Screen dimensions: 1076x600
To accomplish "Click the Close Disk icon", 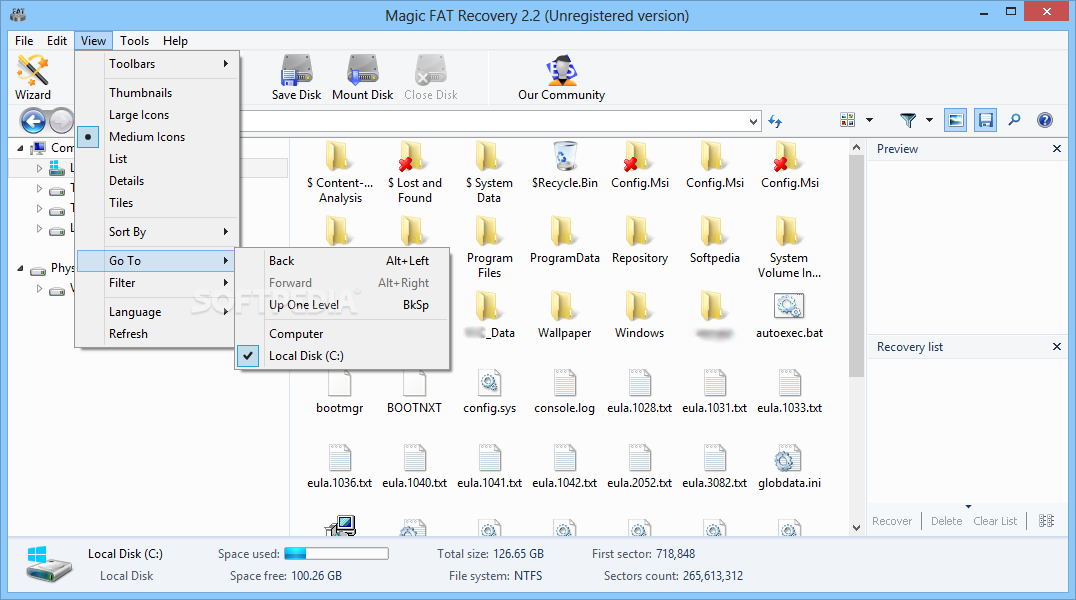I will click(x=430, y=77).
